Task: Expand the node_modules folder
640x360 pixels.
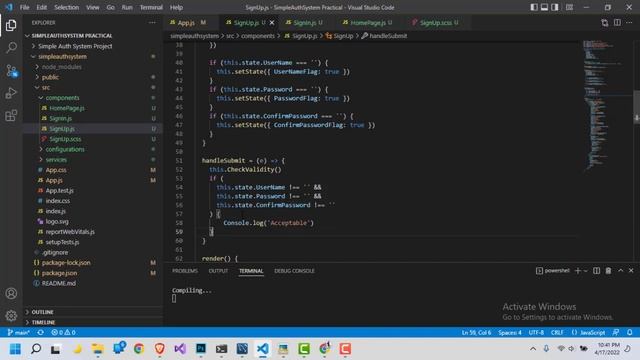Action: coord(38,67)
